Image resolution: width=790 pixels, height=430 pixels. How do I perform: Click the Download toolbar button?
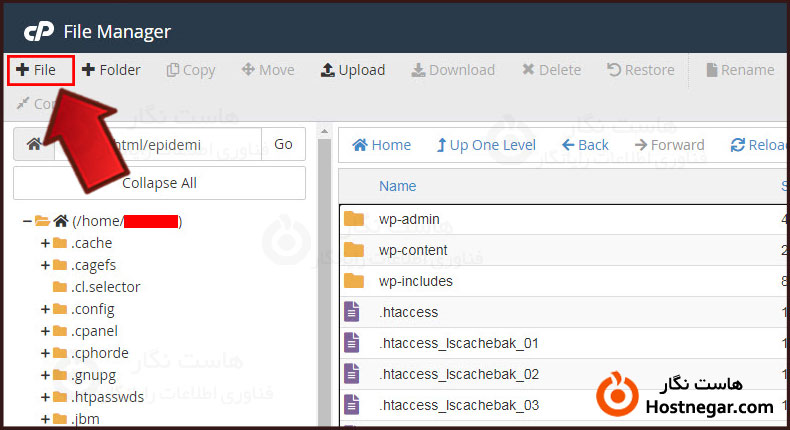point(453,70)
